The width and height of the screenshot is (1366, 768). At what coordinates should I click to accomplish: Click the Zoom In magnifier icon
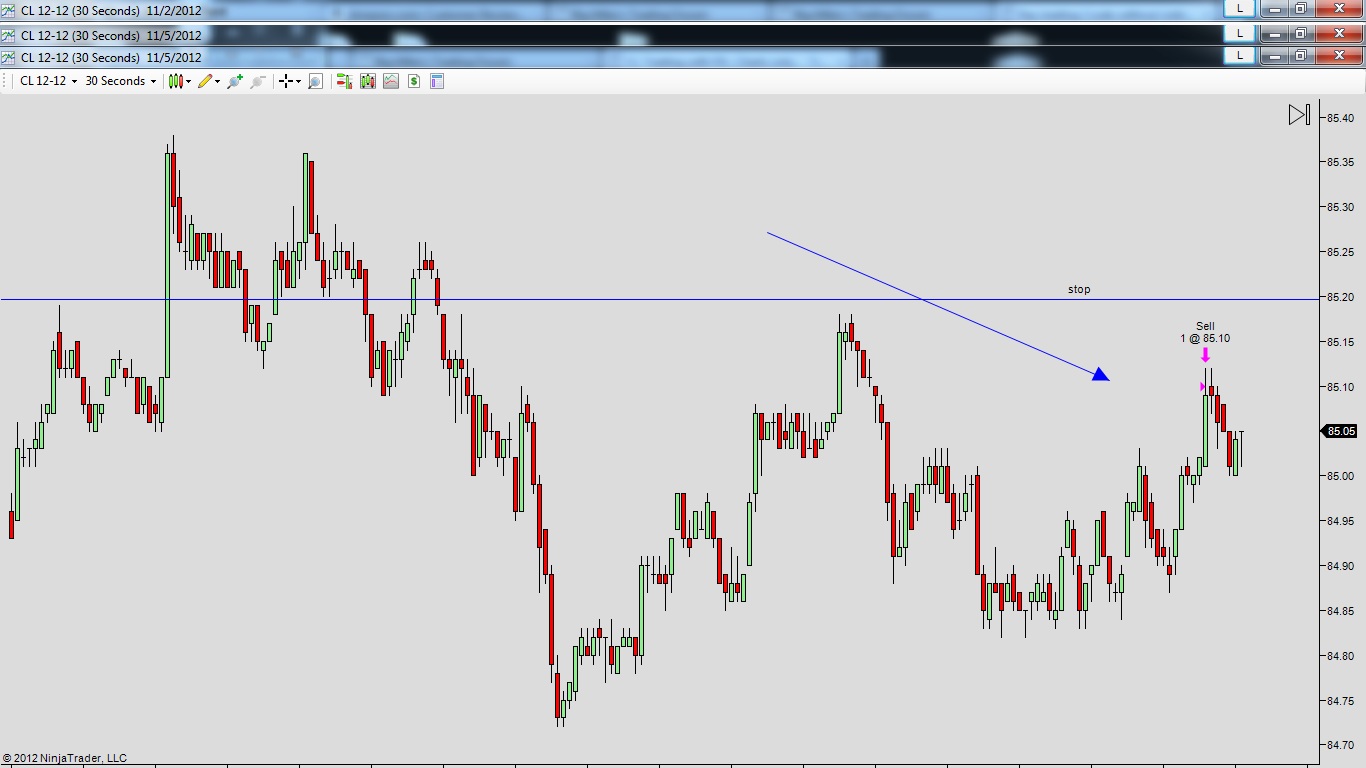click(235, 81)
